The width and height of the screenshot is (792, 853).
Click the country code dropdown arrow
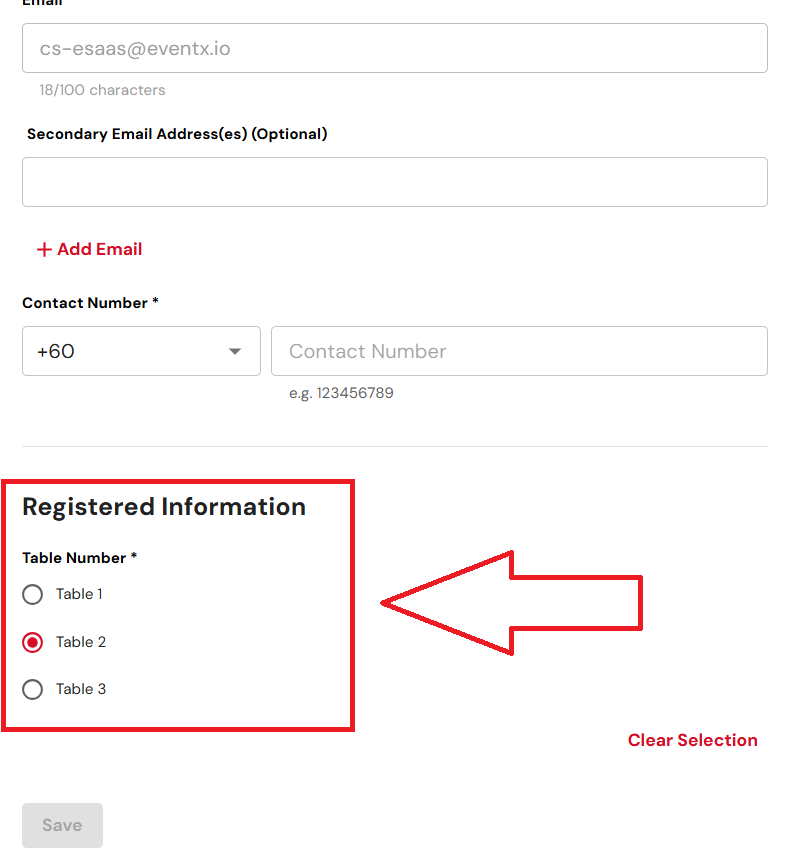coord(235,351)
